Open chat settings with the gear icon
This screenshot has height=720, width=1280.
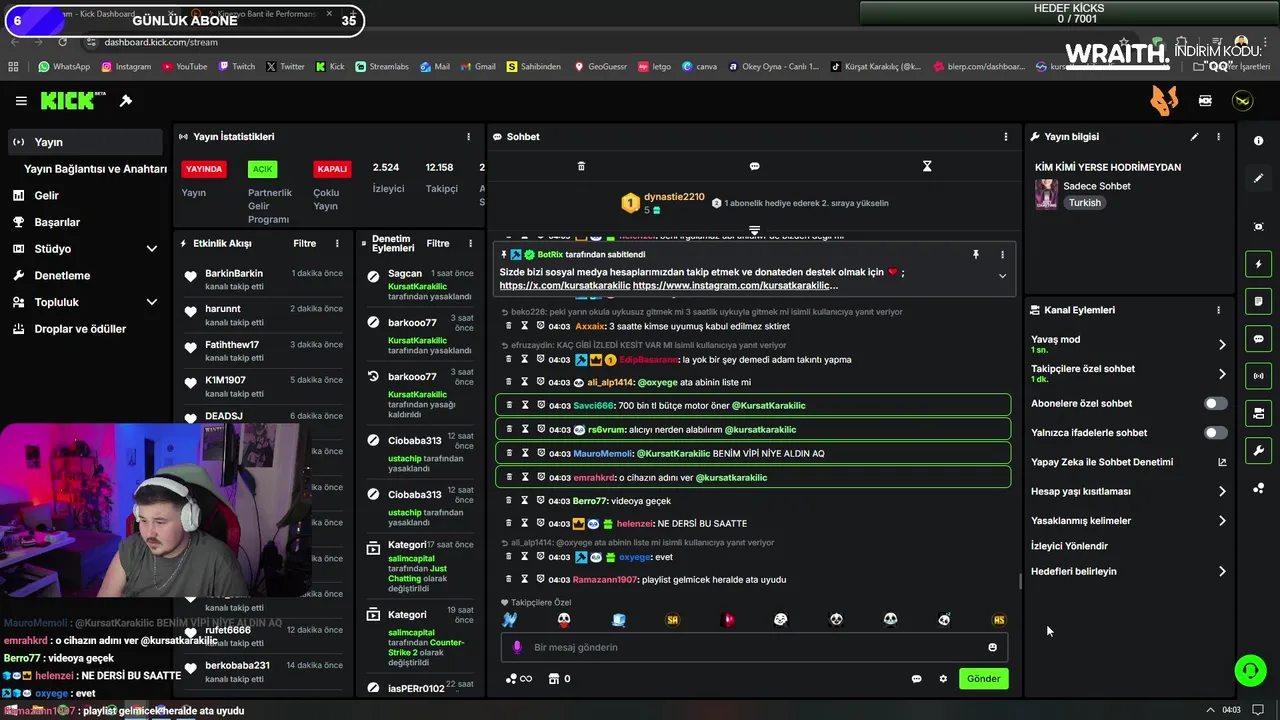click(x=942, y=679)
